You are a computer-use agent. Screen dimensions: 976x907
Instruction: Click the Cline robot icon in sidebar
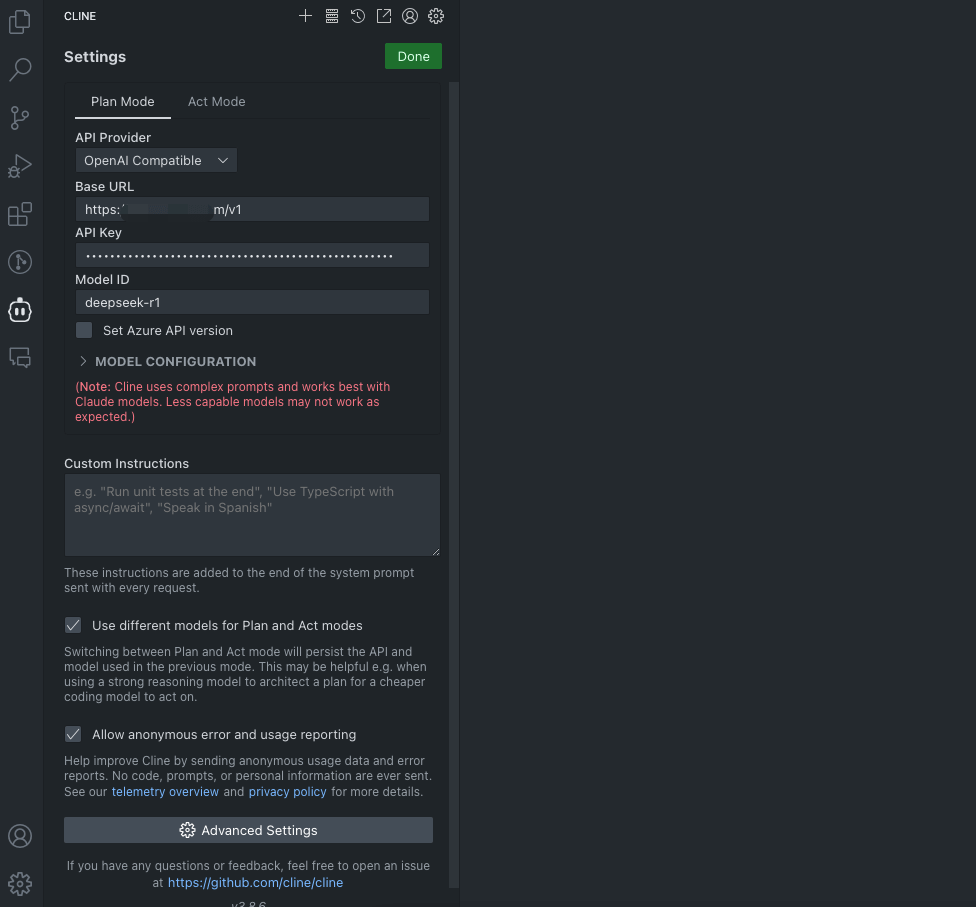click(20, 309)
